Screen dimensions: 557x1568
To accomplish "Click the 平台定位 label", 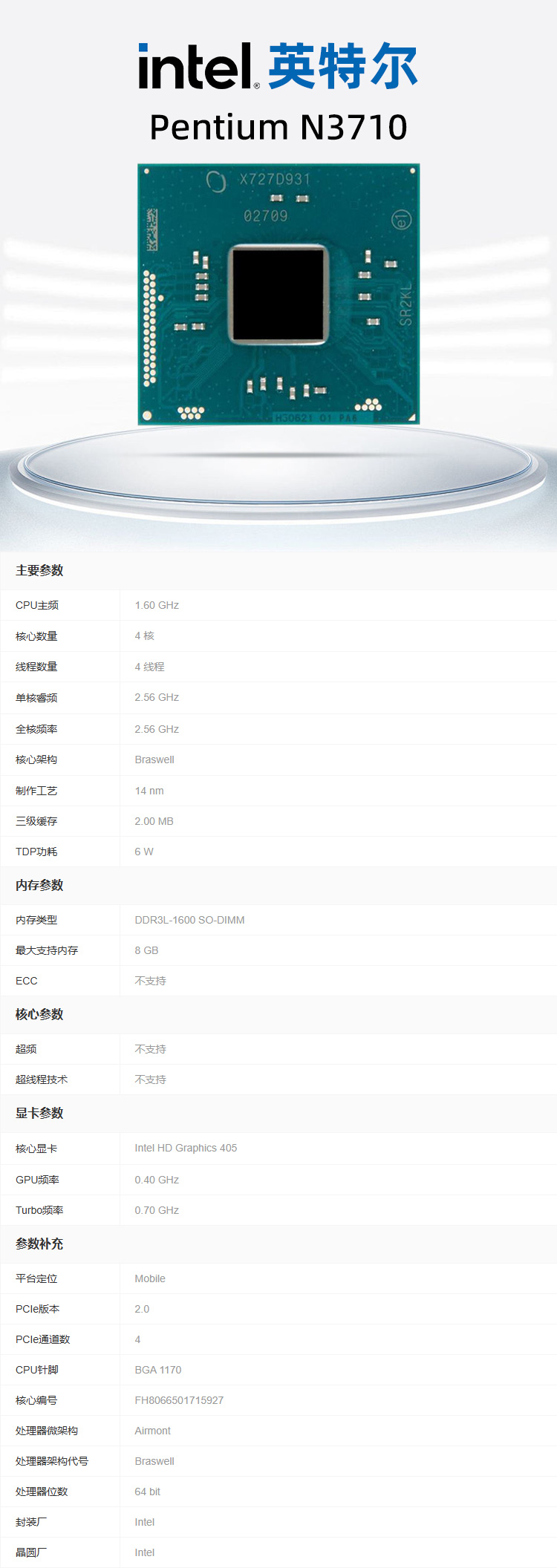I will tap(36, 1278).
